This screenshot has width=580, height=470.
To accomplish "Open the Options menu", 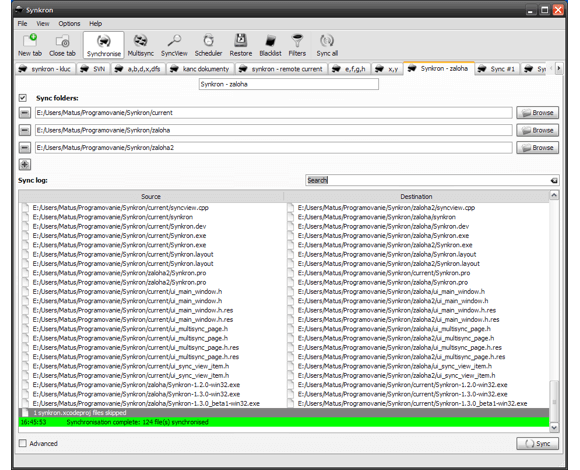I will coord(69,24).
